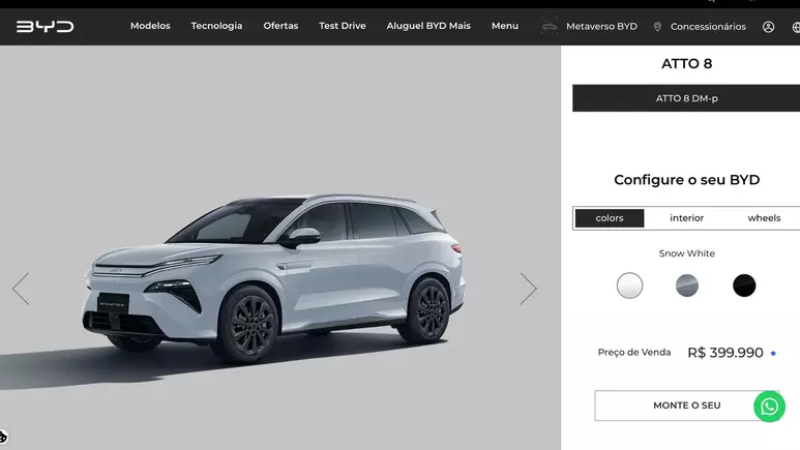Open the user account icon

click(x=768, y=27)
